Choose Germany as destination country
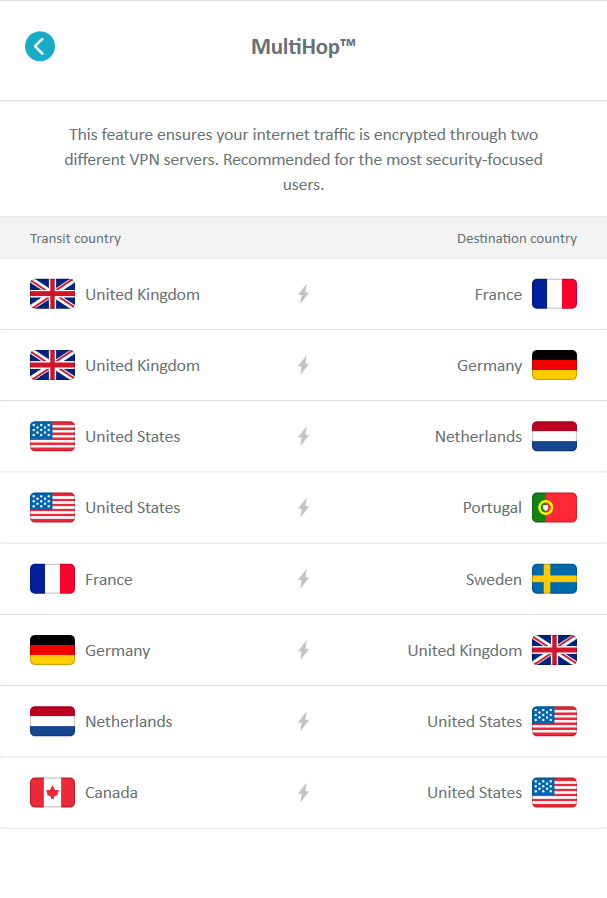607x898 pixels. (489, 365)
